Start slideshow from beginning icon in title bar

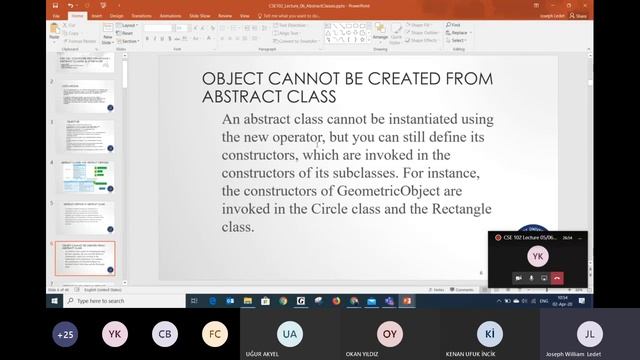click(x=103, y=5)
